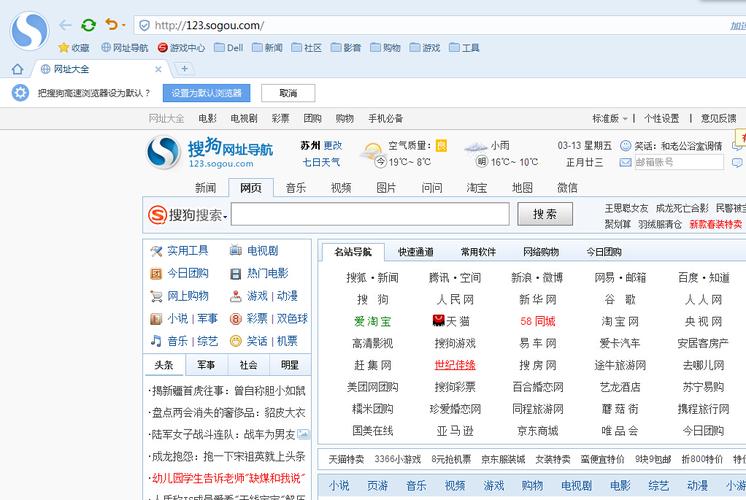Open the new tab plus button
This screenshot has width=746, height=500.
(184, 69)
